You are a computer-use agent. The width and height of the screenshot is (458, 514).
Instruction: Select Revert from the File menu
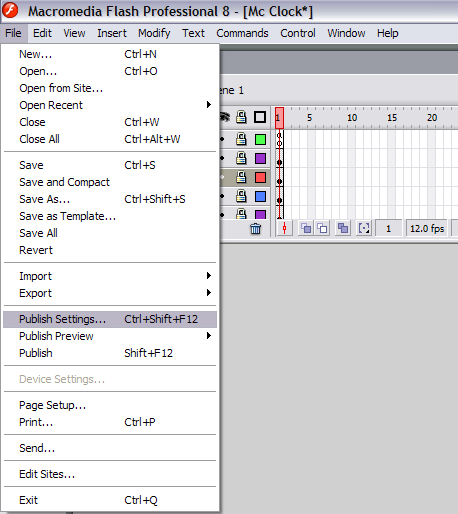tap(110, 250)
